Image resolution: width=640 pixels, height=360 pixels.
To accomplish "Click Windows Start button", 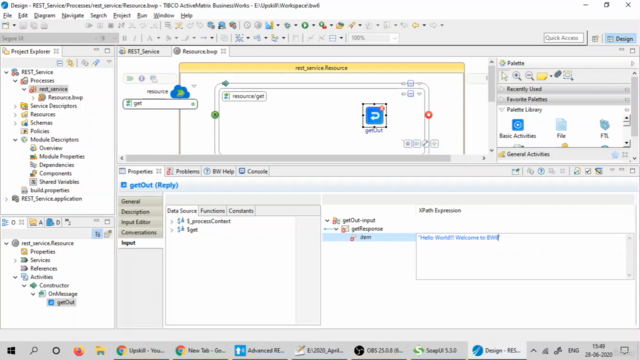I will pos(11,351).
